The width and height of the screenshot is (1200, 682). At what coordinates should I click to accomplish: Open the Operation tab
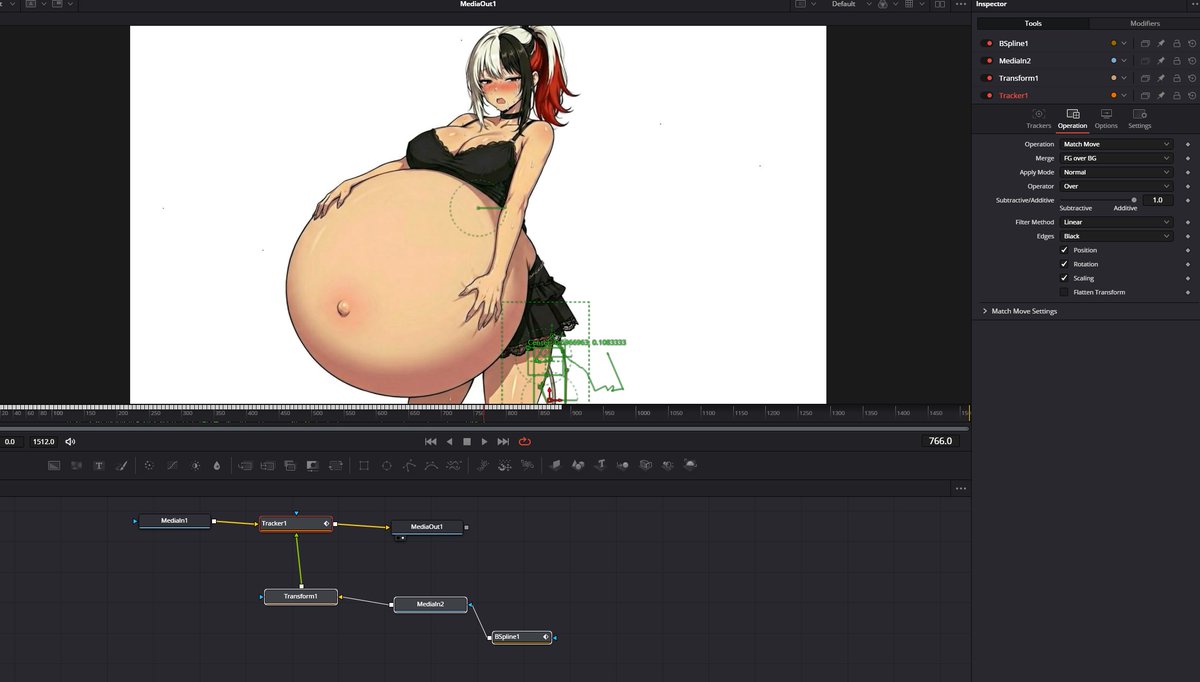[1072, 119]
